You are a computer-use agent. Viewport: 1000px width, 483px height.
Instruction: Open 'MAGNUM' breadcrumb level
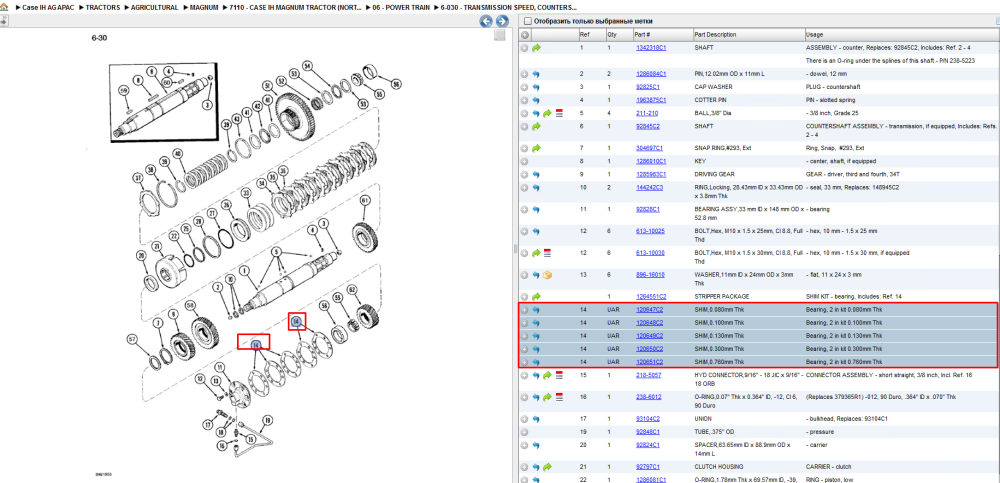click(x=205, y=8)
